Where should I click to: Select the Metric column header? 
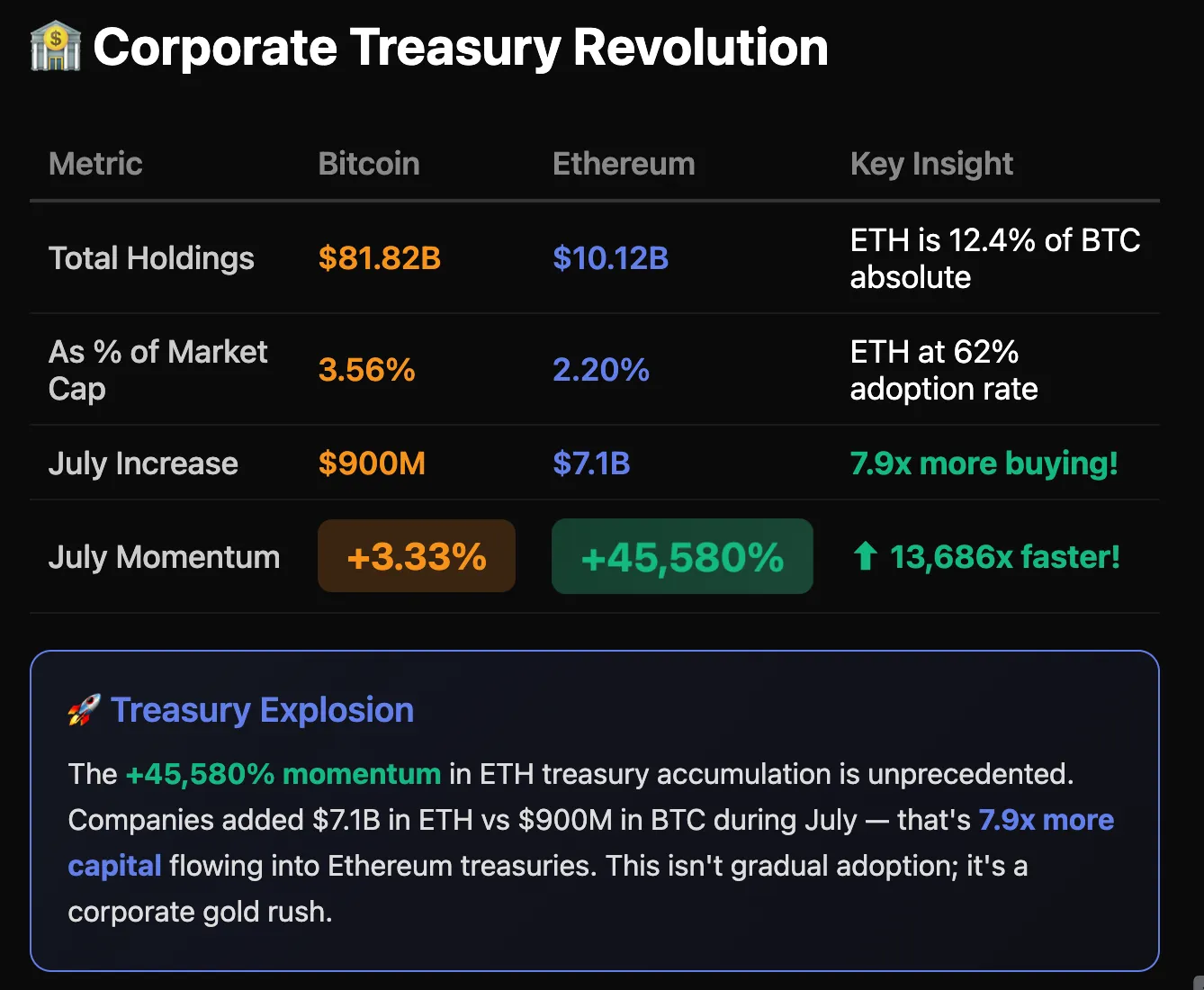(x=95, y=164)
